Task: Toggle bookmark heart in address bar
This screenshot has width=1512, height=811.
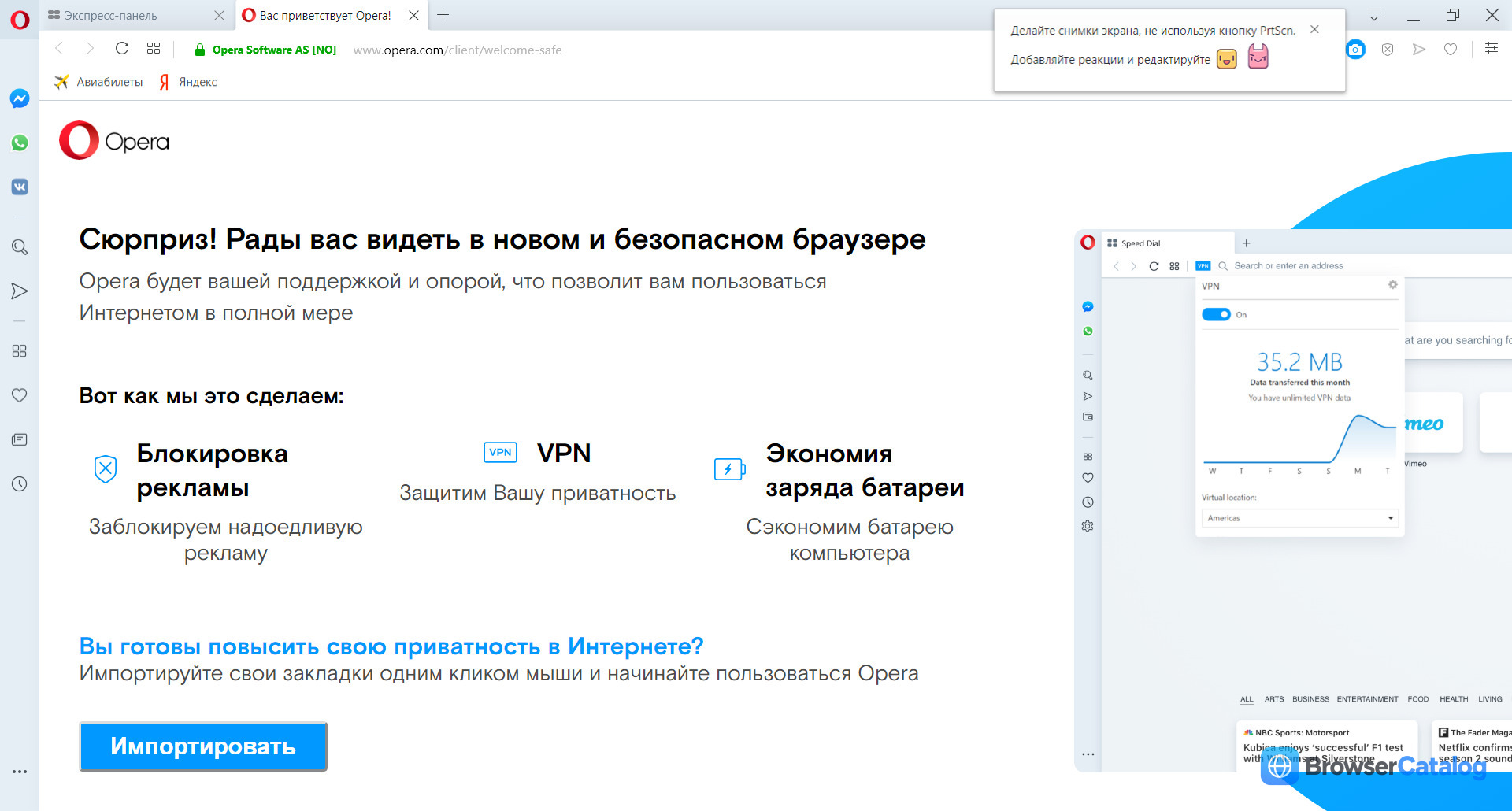Action: click(x=1451, y=50)
